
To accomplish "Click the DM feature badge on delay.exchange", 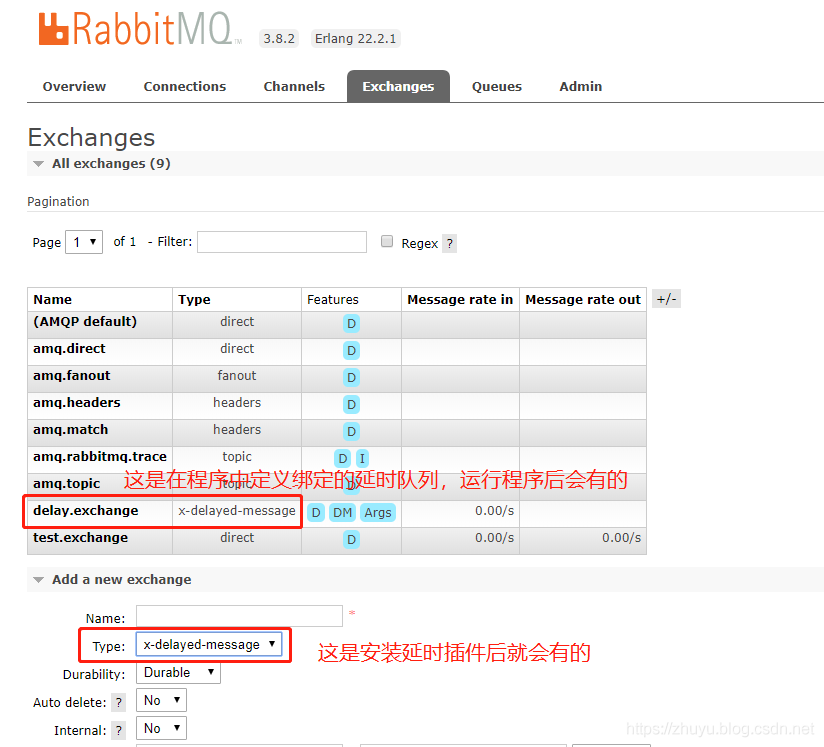I will click(x=343, y=512).
